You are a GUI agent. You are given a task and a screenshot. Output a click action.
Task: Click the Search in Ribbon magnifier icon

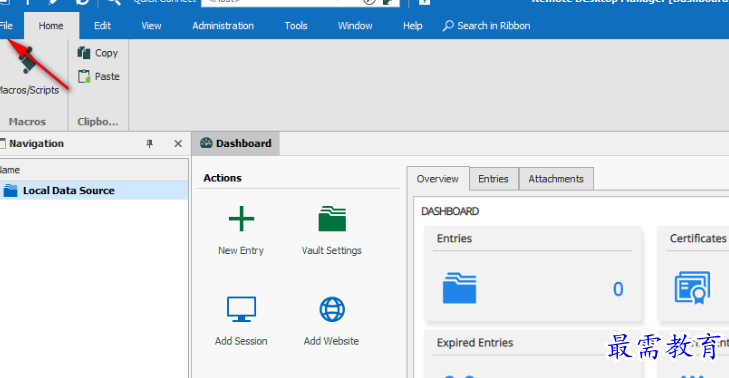coord(448,26)
